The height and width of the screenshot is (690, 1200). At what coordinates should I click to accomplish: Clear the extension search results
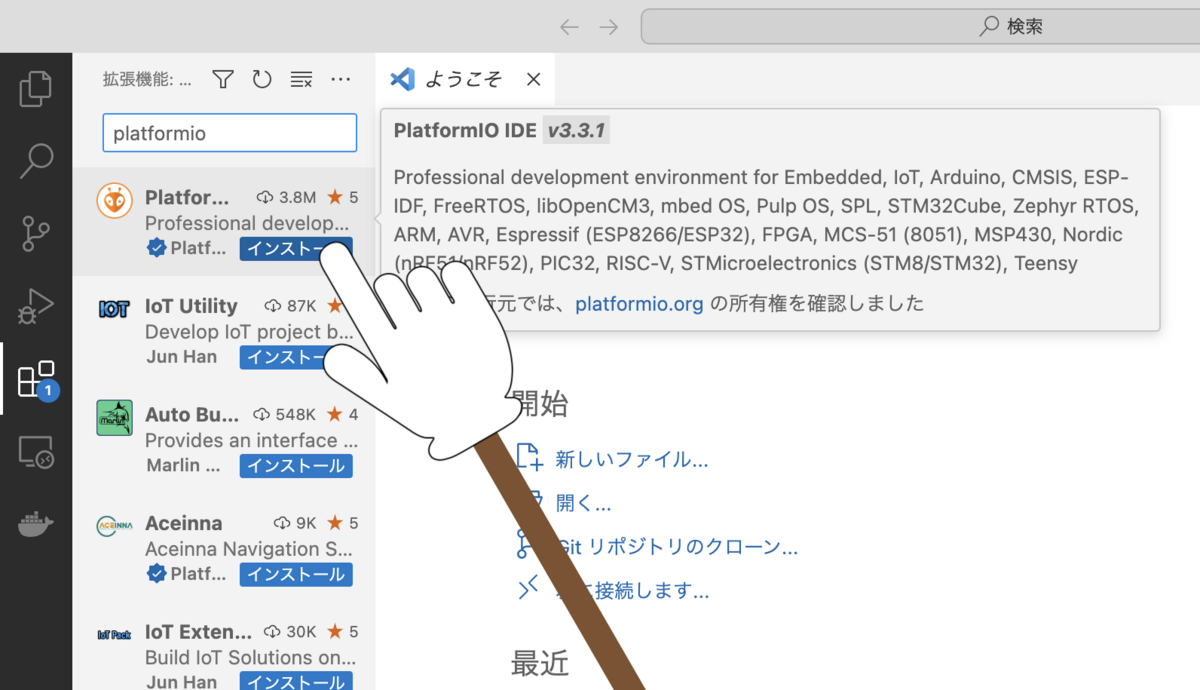point(301,78)
